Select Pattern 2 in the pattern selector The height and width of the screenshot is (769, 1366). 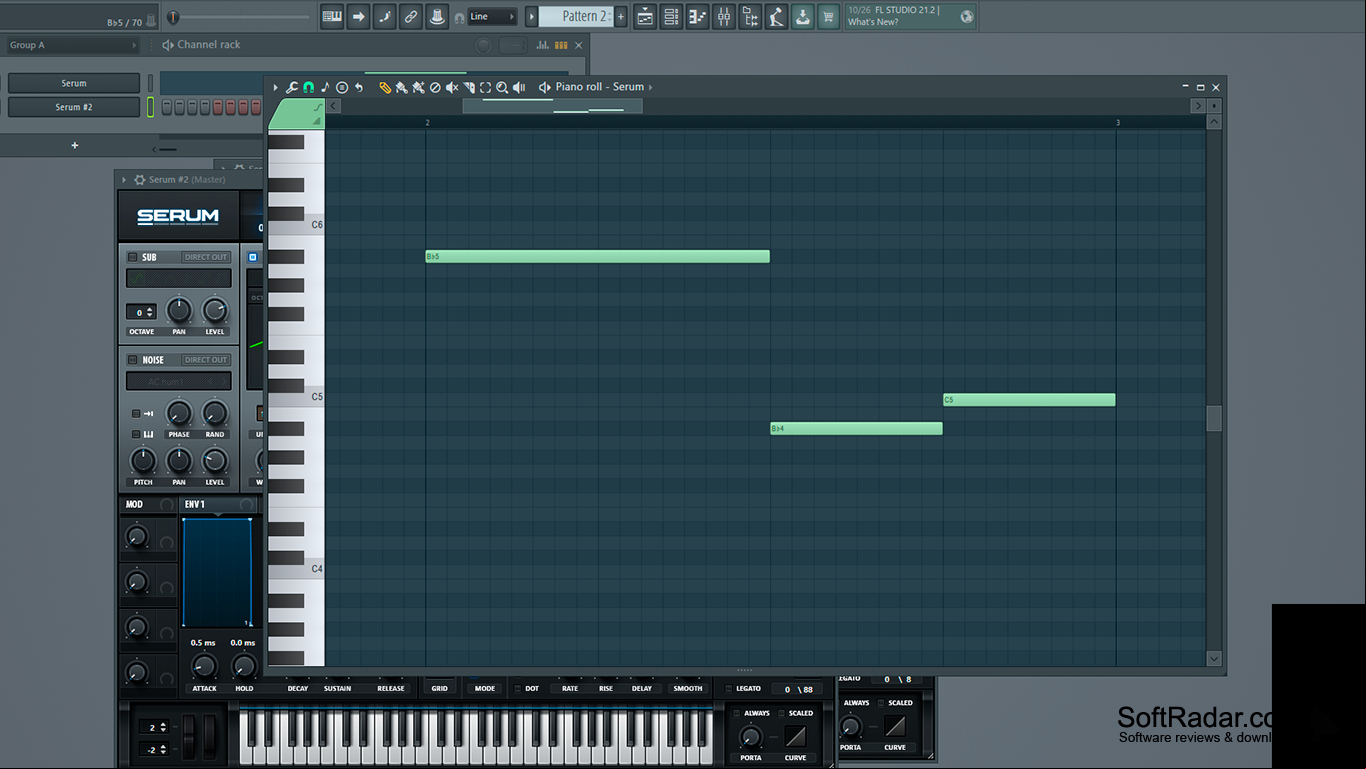(x=576, y=17)
